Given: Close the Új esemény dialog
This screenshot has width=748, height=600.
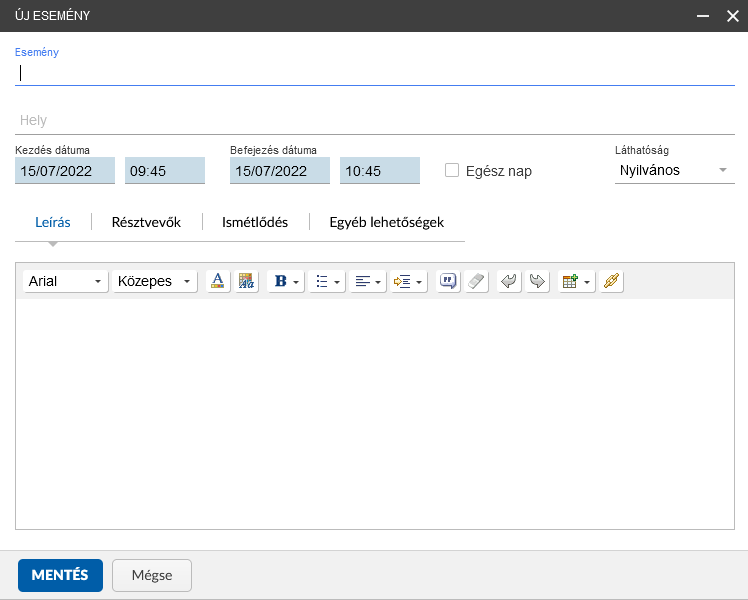Looking at the screenshot, I should pyautogui.click(x=733, y=16).
